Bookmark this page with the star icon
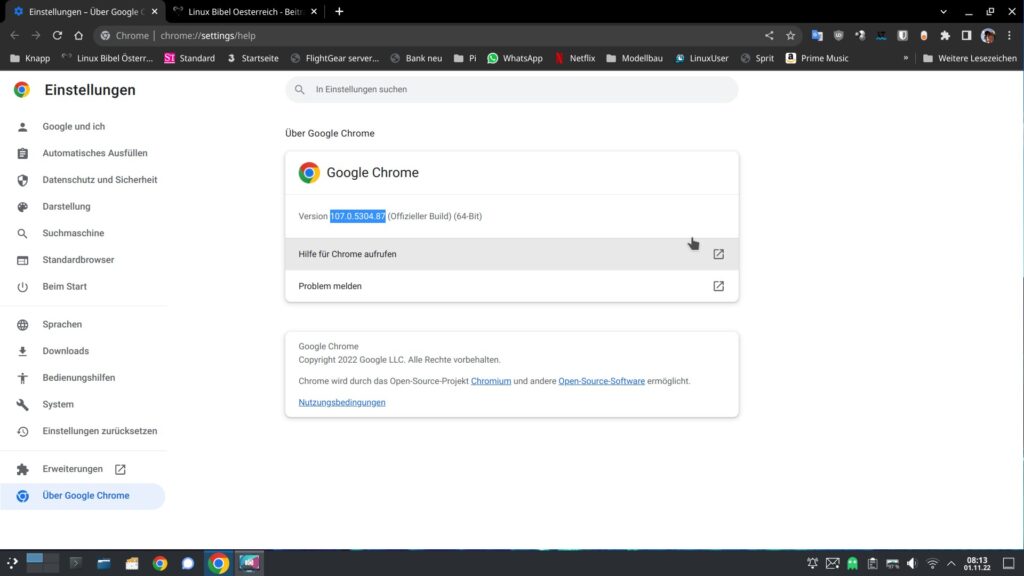This screenshot has height=576, width=1024. [x=790, y=36]
